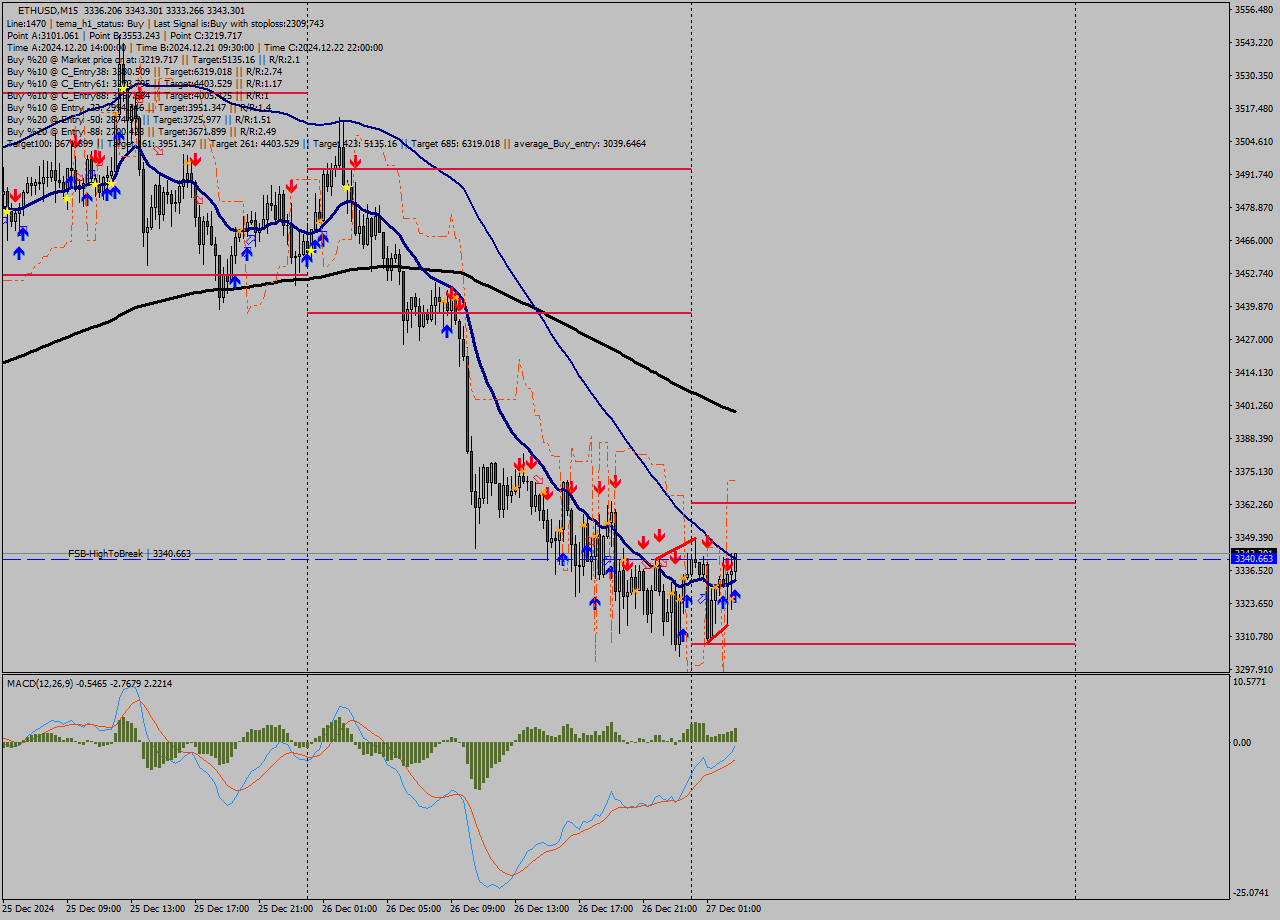
Task: Click MACD scale value -25.0741
Action: pos(1253,893)
